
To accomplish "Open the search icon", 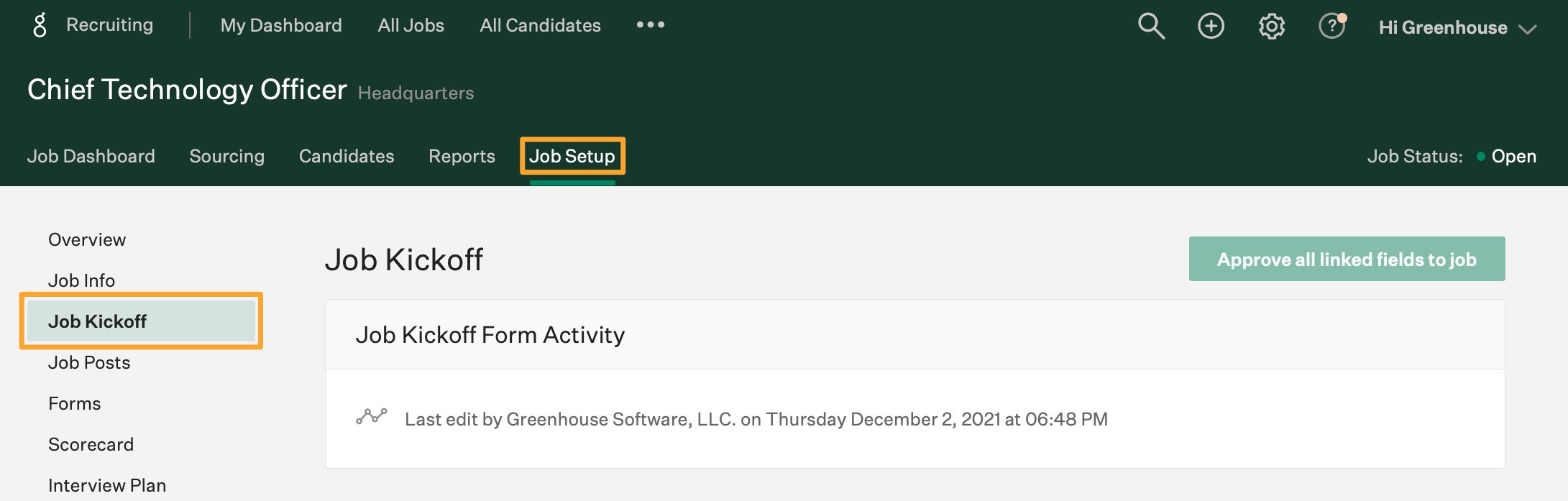I will click(x=1150, y=26).
